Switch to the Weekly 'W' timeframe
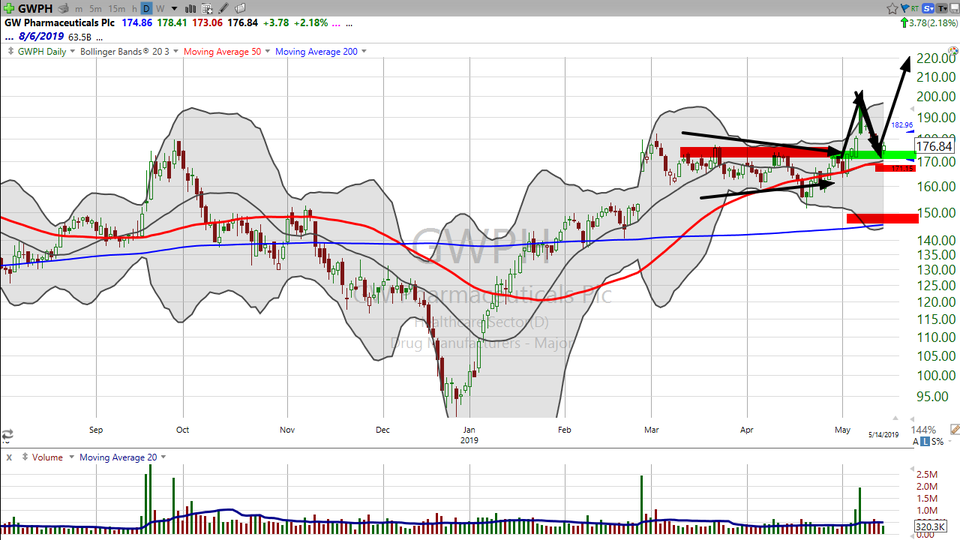 click(x=160, y=9)
